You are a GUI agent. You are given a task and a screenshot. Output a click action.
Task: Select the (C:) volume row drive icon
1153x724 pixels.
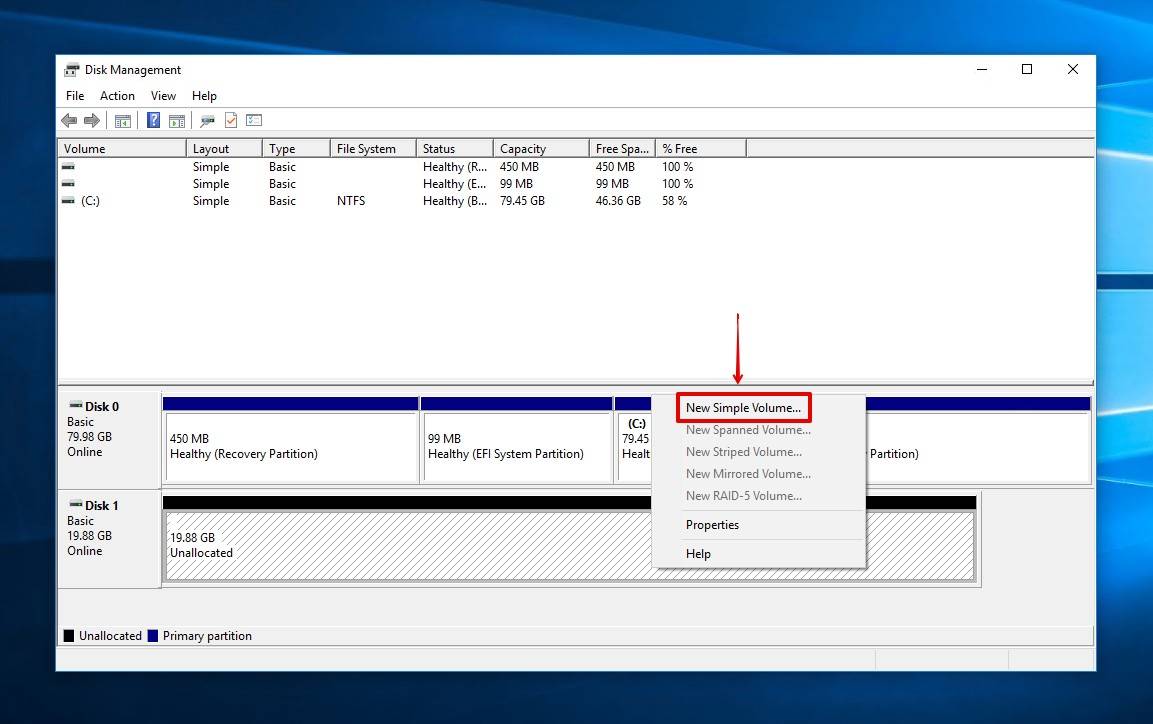[68, 201]
